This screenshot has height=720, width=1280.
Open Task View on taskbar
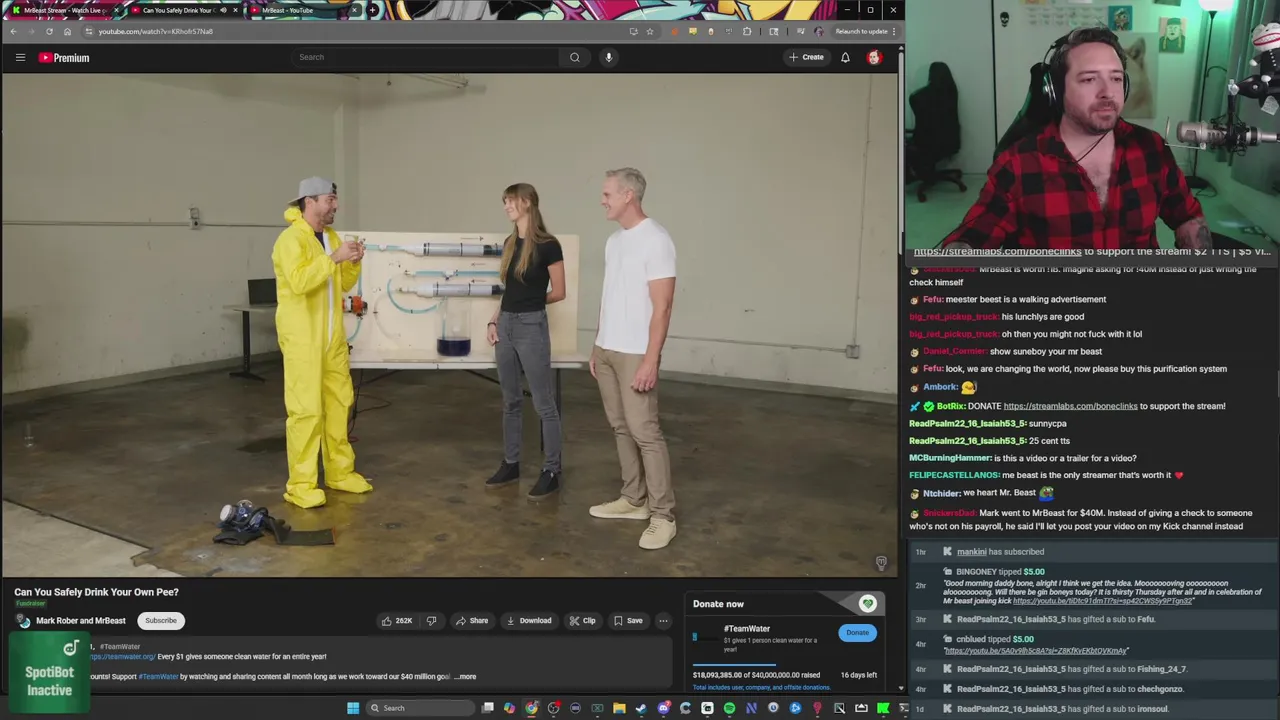click(487, 708)
